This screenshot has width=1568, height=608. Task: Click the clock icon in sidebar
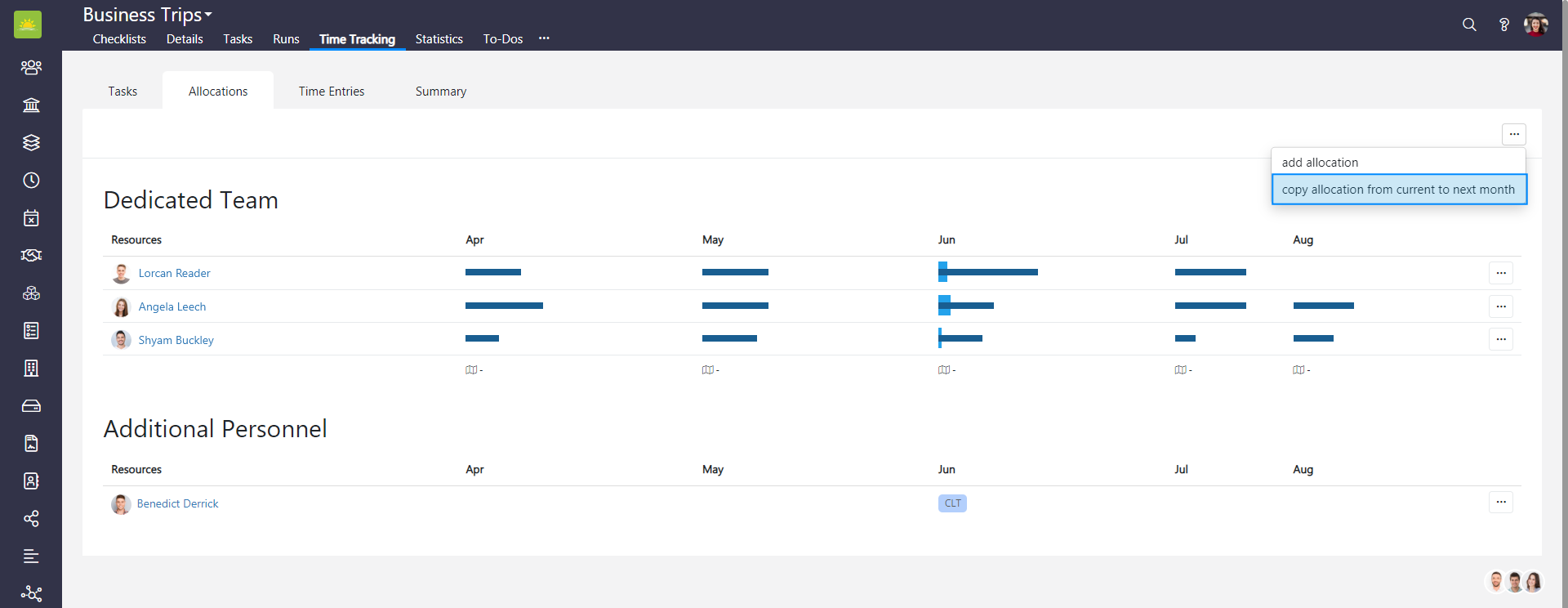coord(31,180)
